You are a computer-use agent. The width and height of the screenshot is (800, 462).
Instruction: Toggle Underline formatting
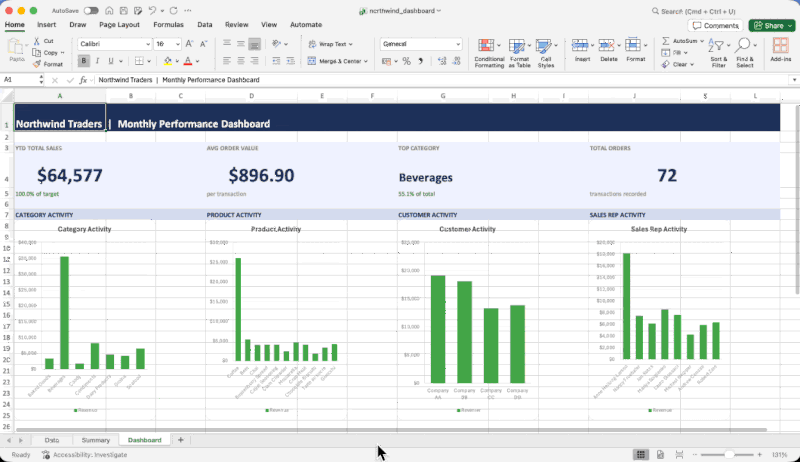tap(111, 61)
